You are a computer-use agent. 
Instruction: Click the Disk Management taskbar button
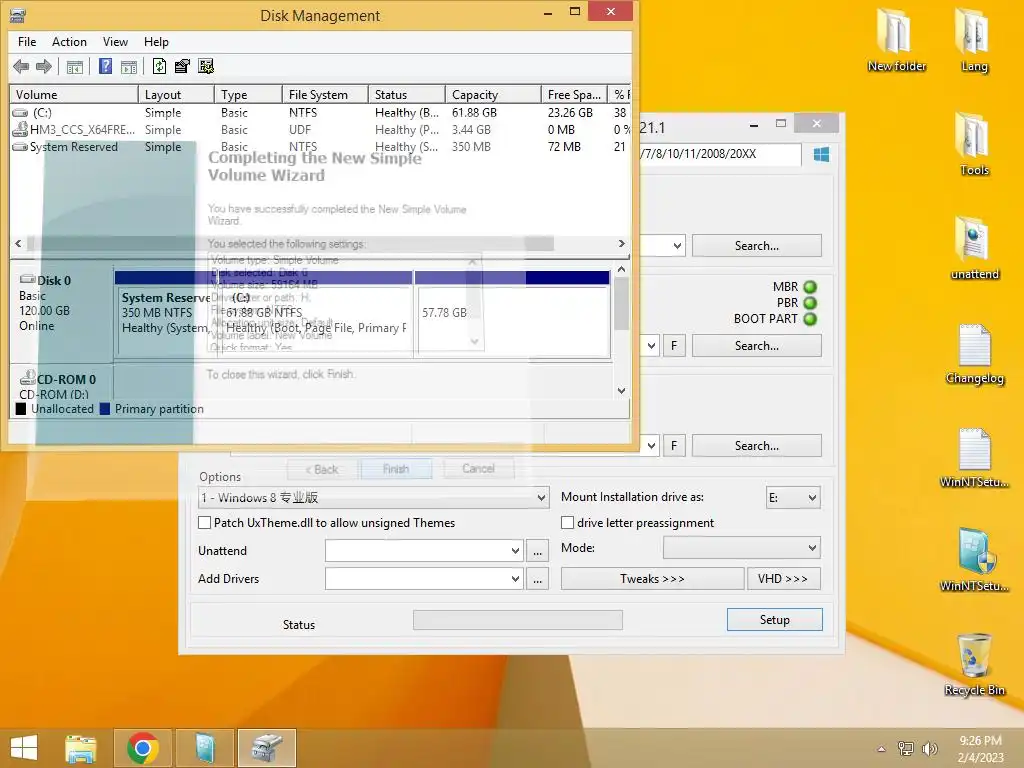tap(266, 748)
